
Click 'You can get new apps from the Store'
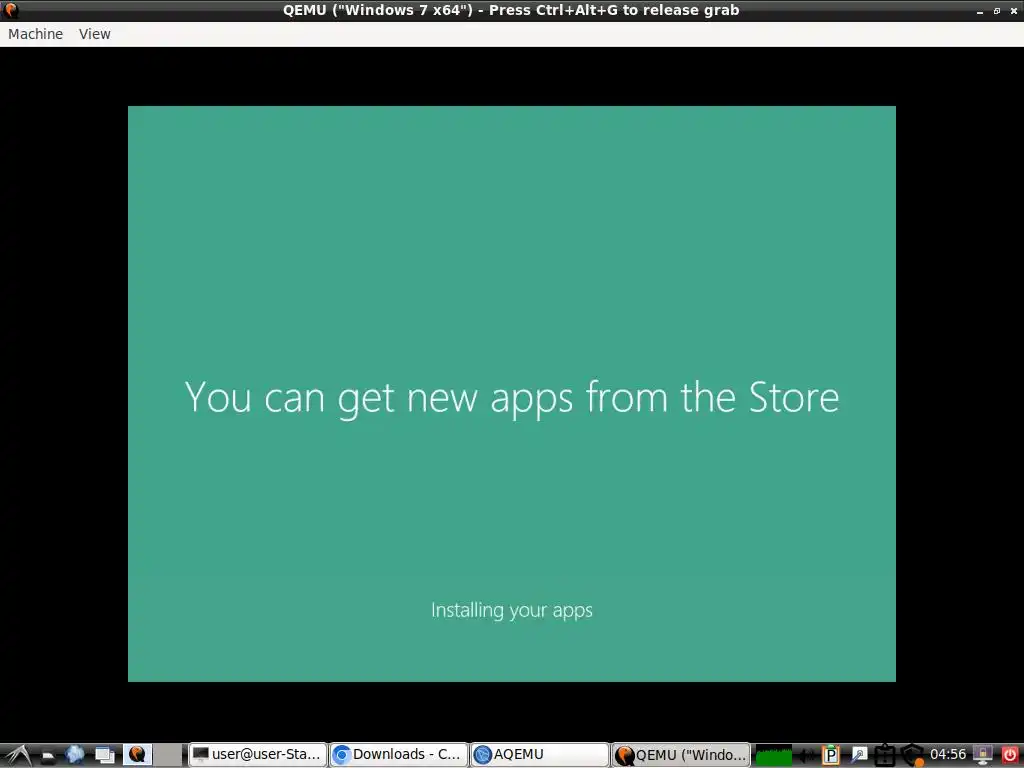(x=512, y=398)
